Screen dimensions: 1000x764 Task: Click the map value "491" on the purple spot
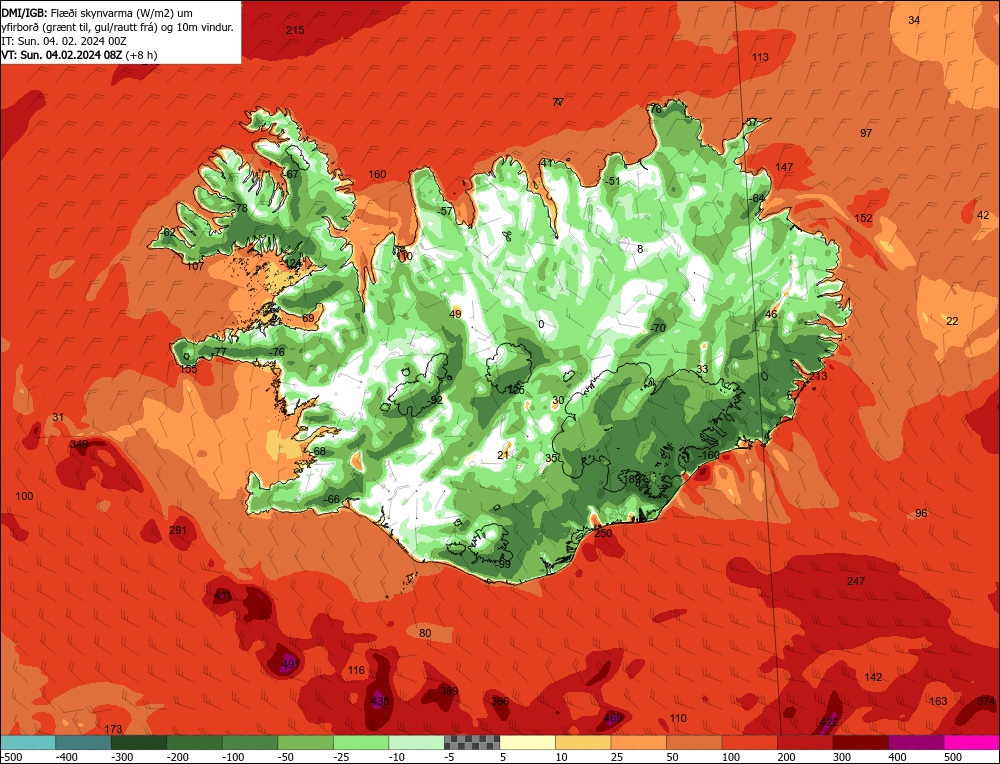[290, 664]
